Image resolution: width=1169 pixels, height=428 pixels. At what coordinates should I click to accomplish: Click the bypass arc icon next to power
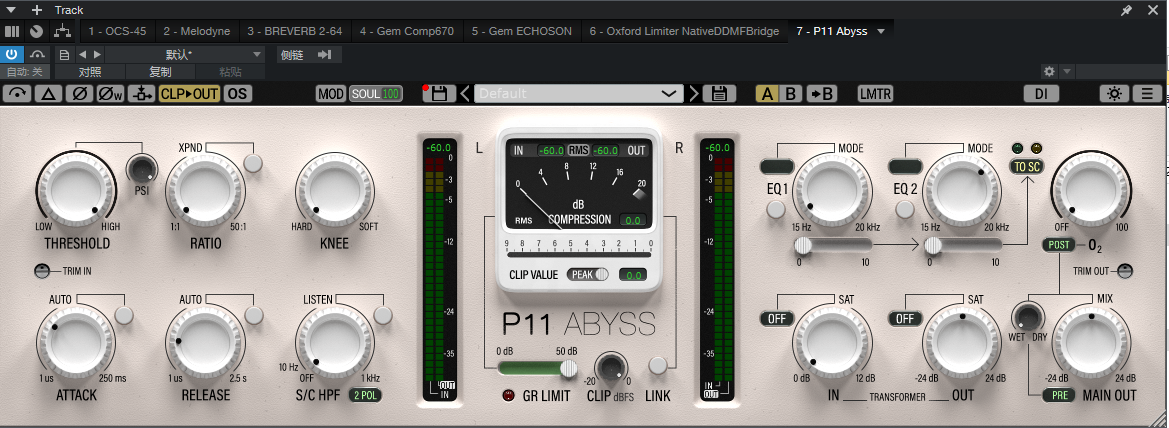37,54
